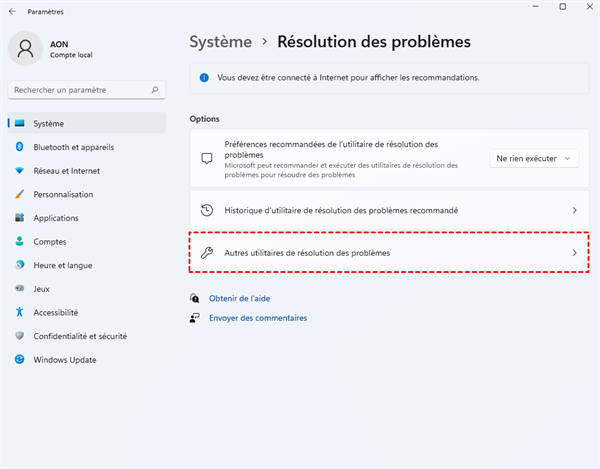Click the back arrow in the title bar
This screenshot has width=600, height=469.
coord(12,14)
